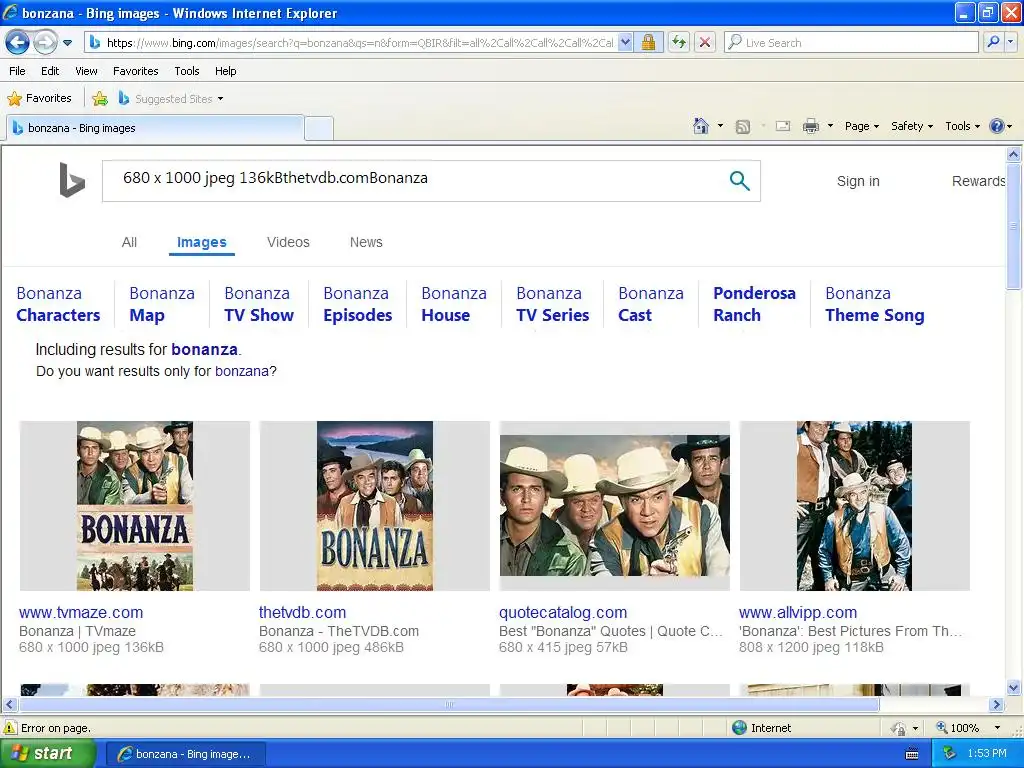This screenshot has width=1024, height=768.
Task: Open a new blank tab
Action: [319, 128]
